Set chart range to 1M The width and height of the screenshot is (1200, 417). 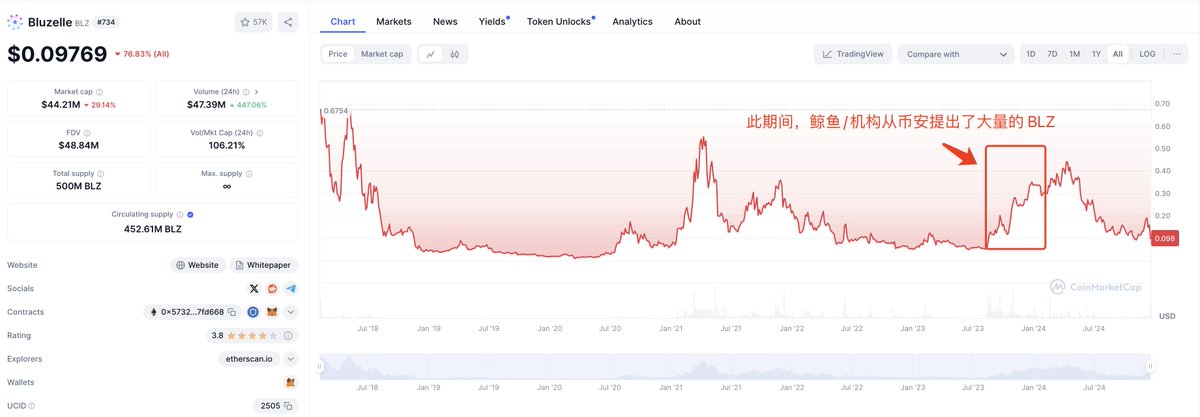[x=1074, y=54]
